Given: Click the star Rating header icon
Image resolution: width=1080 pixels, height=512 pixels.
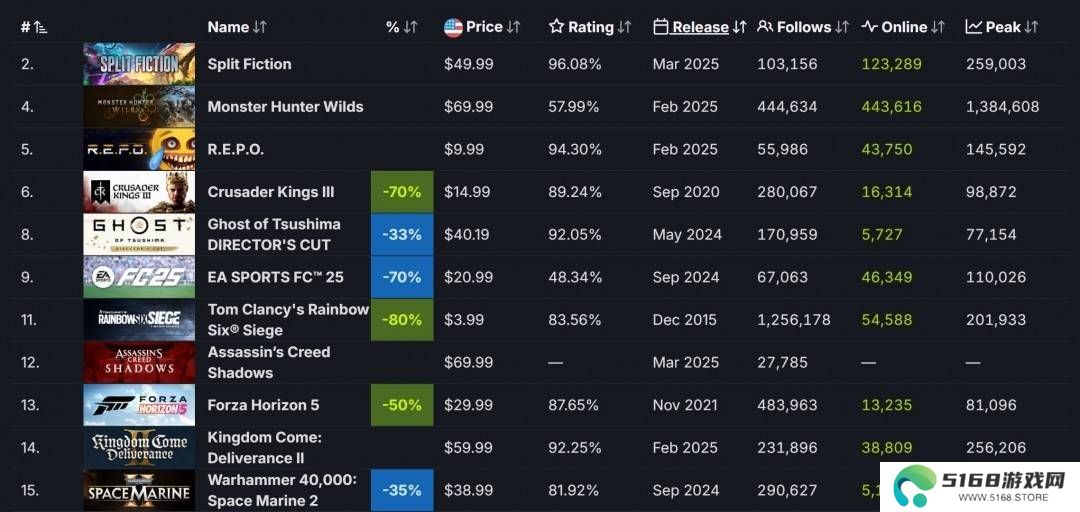Looking at the screenshot, I should coord(557,27).
